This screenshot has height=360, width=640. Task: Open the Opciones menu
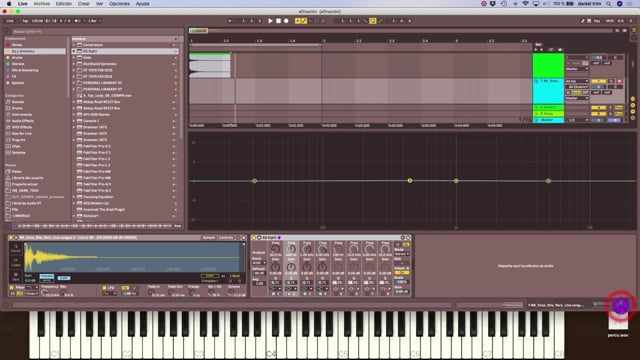point(119,4)
